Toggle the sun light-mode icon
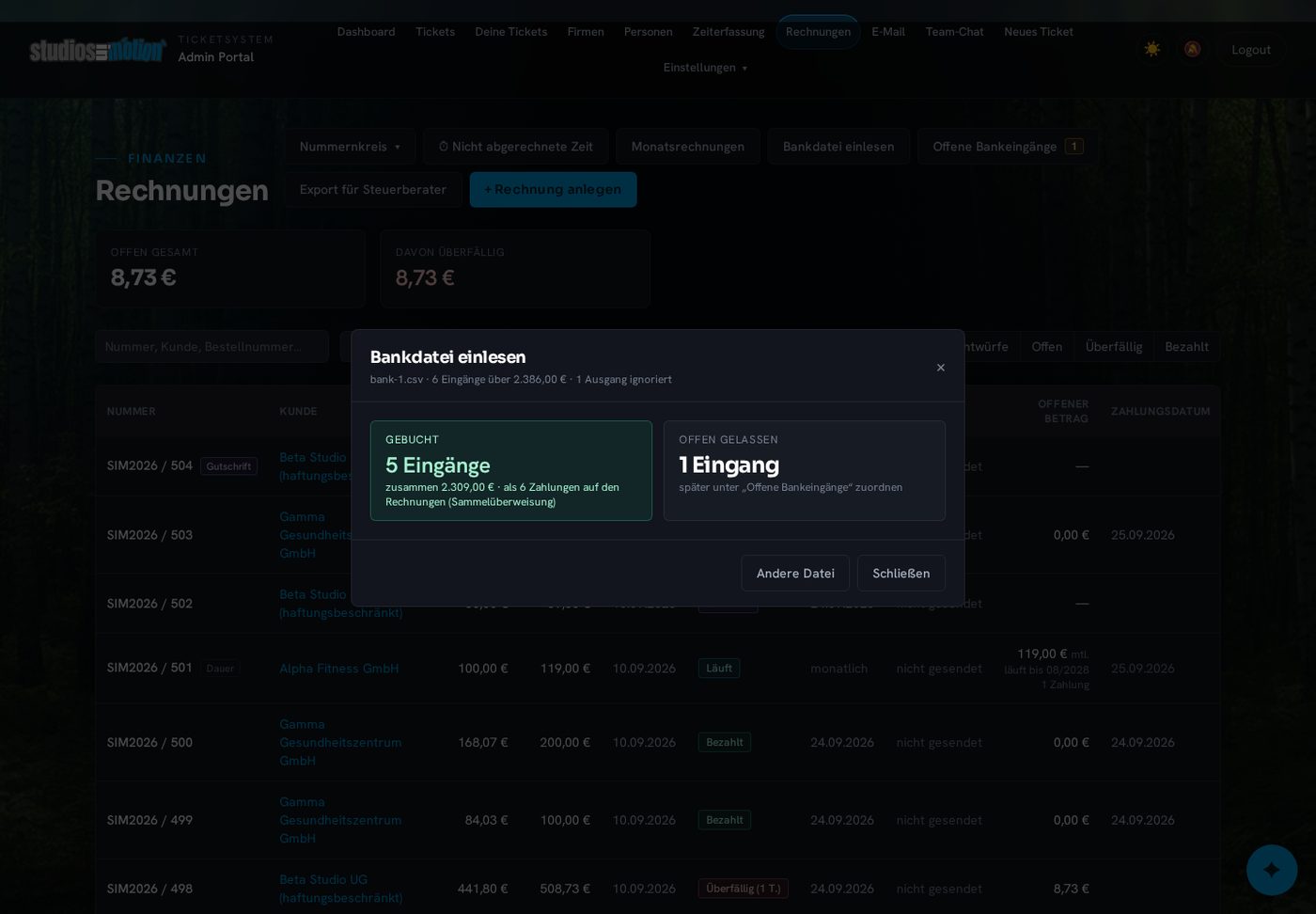Image resolution: width=1316 pixels, height=914 pixels. coord(1151,49)
